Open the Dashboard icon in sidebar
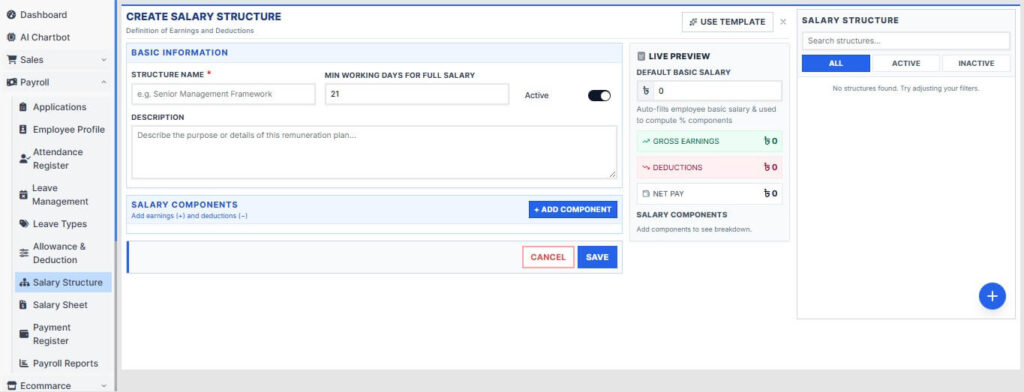1024x392 pixels. coord(11,14)
